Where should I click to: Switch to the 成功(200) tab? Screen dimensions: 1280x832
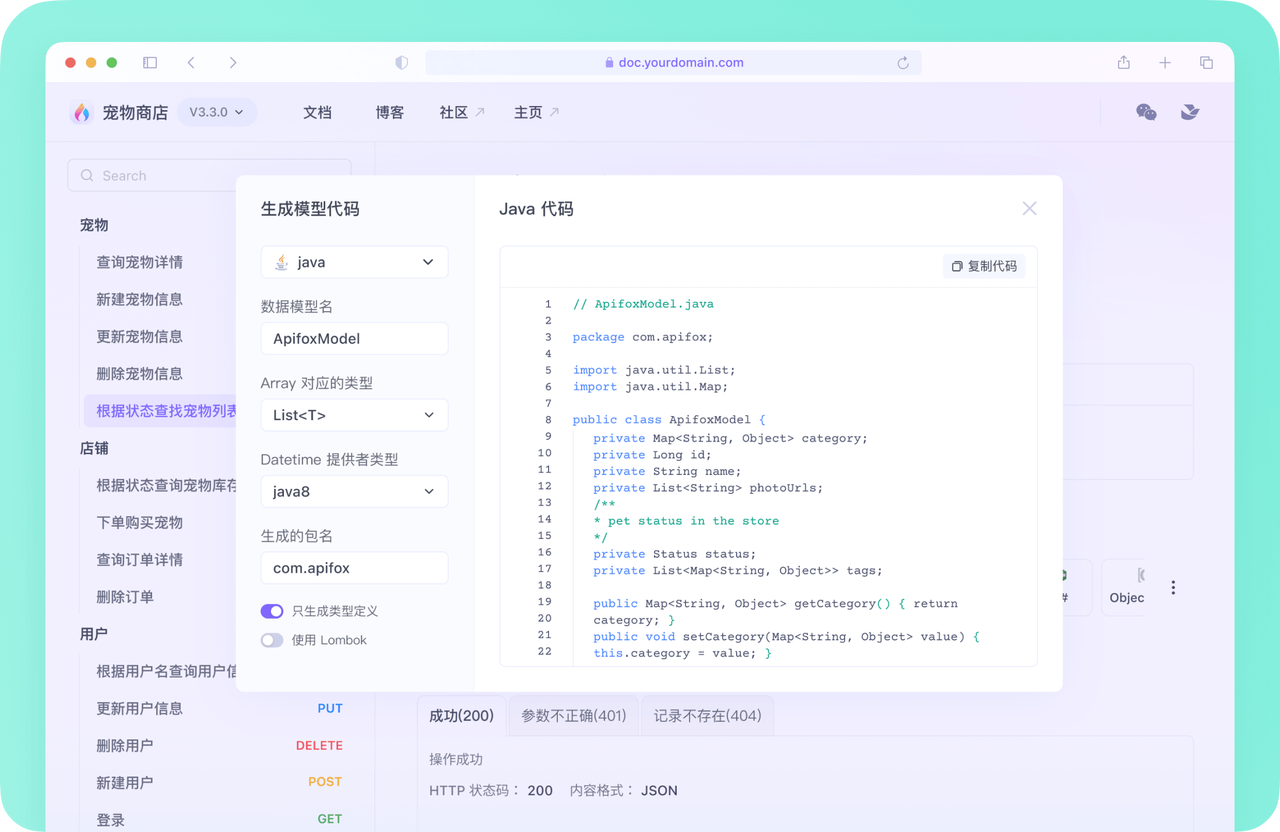click(x=461, y=716)
